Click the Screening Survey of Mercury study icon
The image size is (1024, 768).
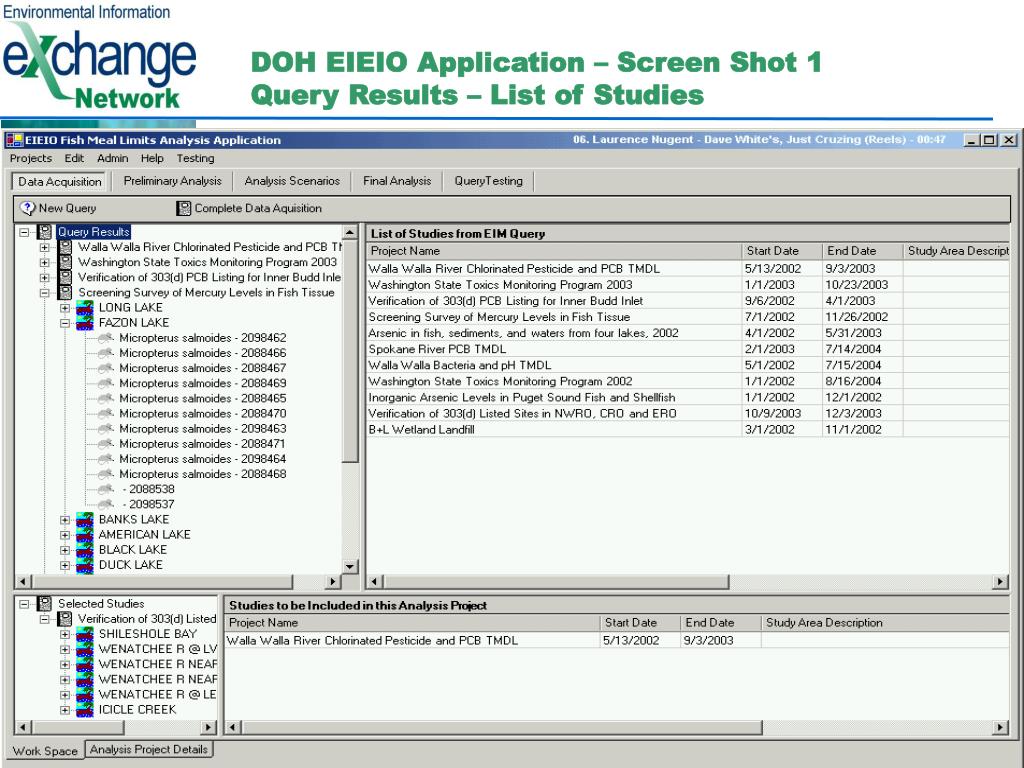click(x=65, y=292)
